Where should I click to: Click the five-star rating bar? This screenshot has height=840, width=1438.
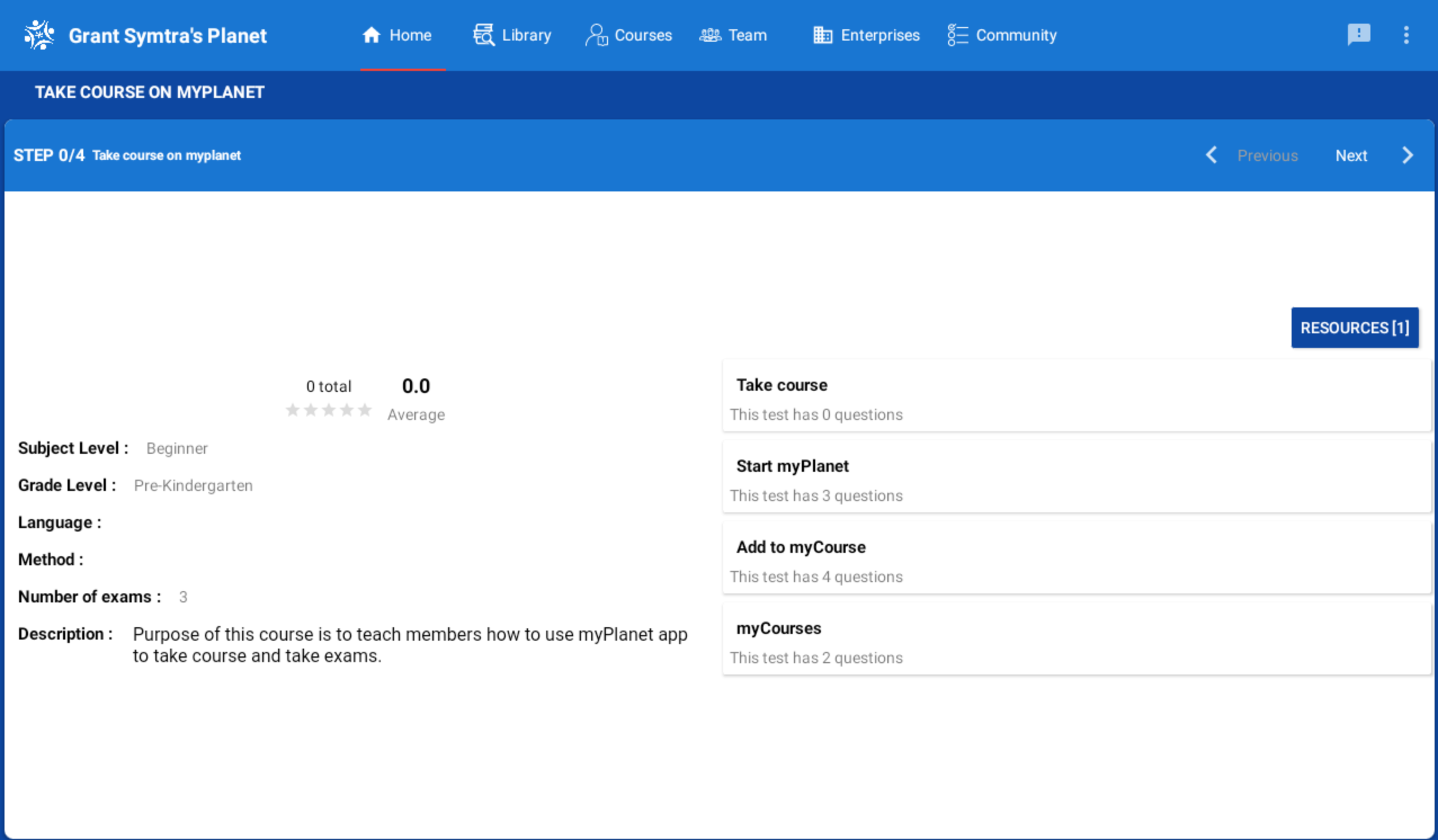click(329, 410)
